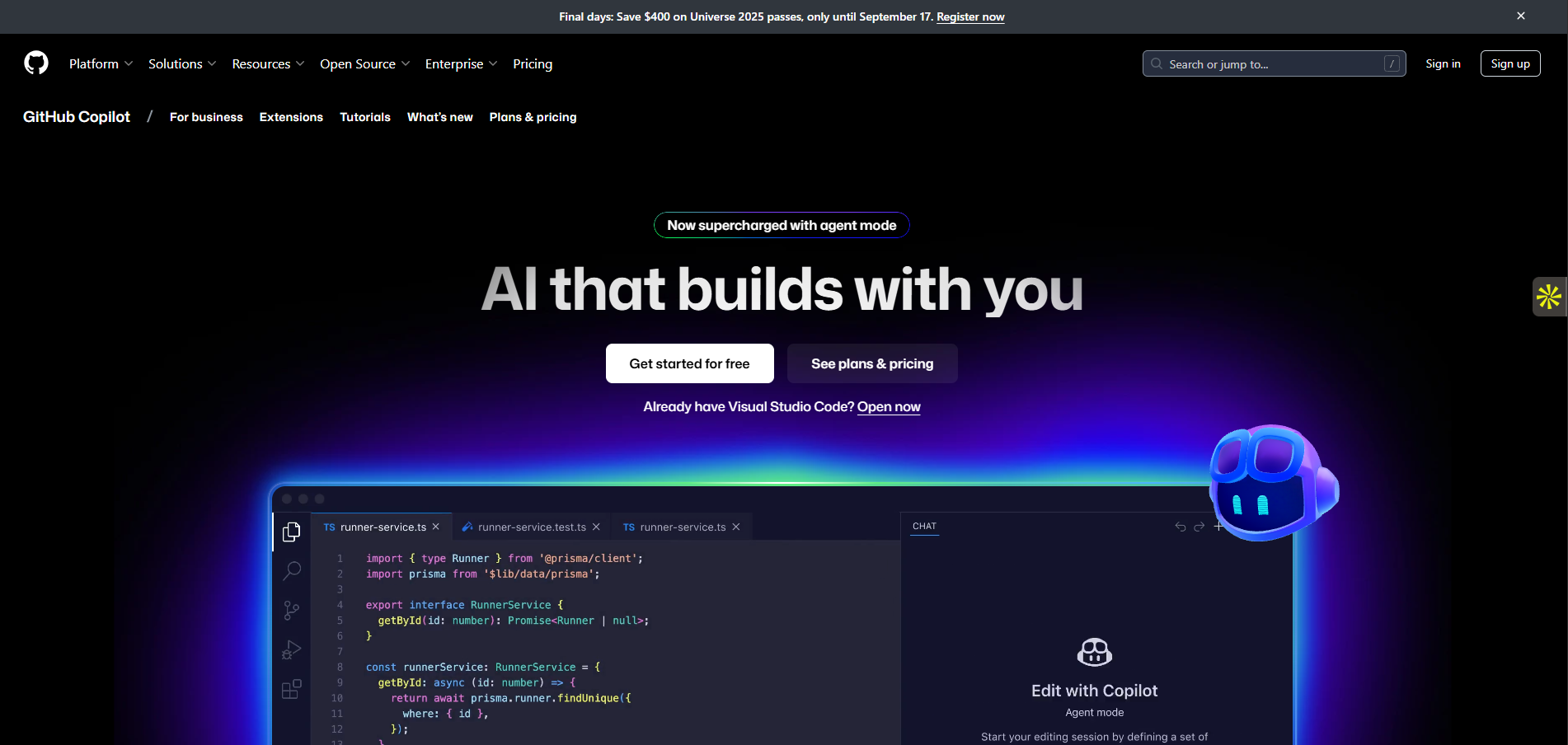Click Get started for free button
Image resolution: width=1568 pixels, height=745 pixels.
click(689, 363)
